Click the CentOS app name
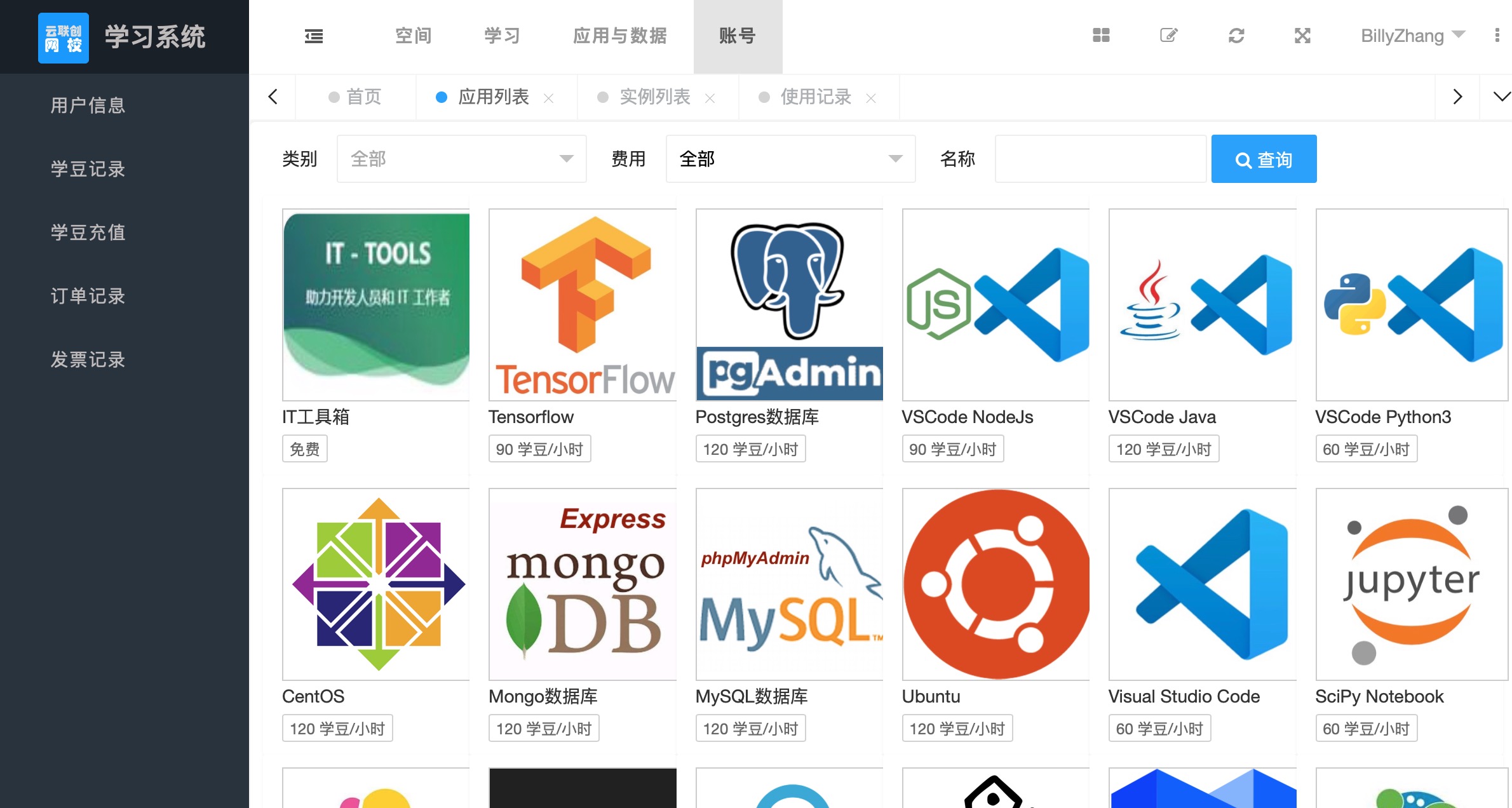The height and width of the screenshot is (808, 1512). pyautogui.click(x=313, y=696)
